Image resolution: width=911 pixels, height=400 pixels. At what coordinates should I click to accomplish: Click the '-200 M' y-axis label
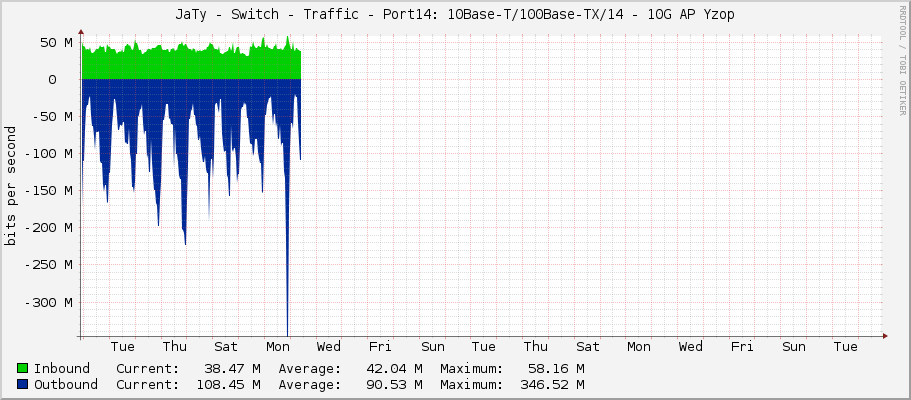click(49, 228)
